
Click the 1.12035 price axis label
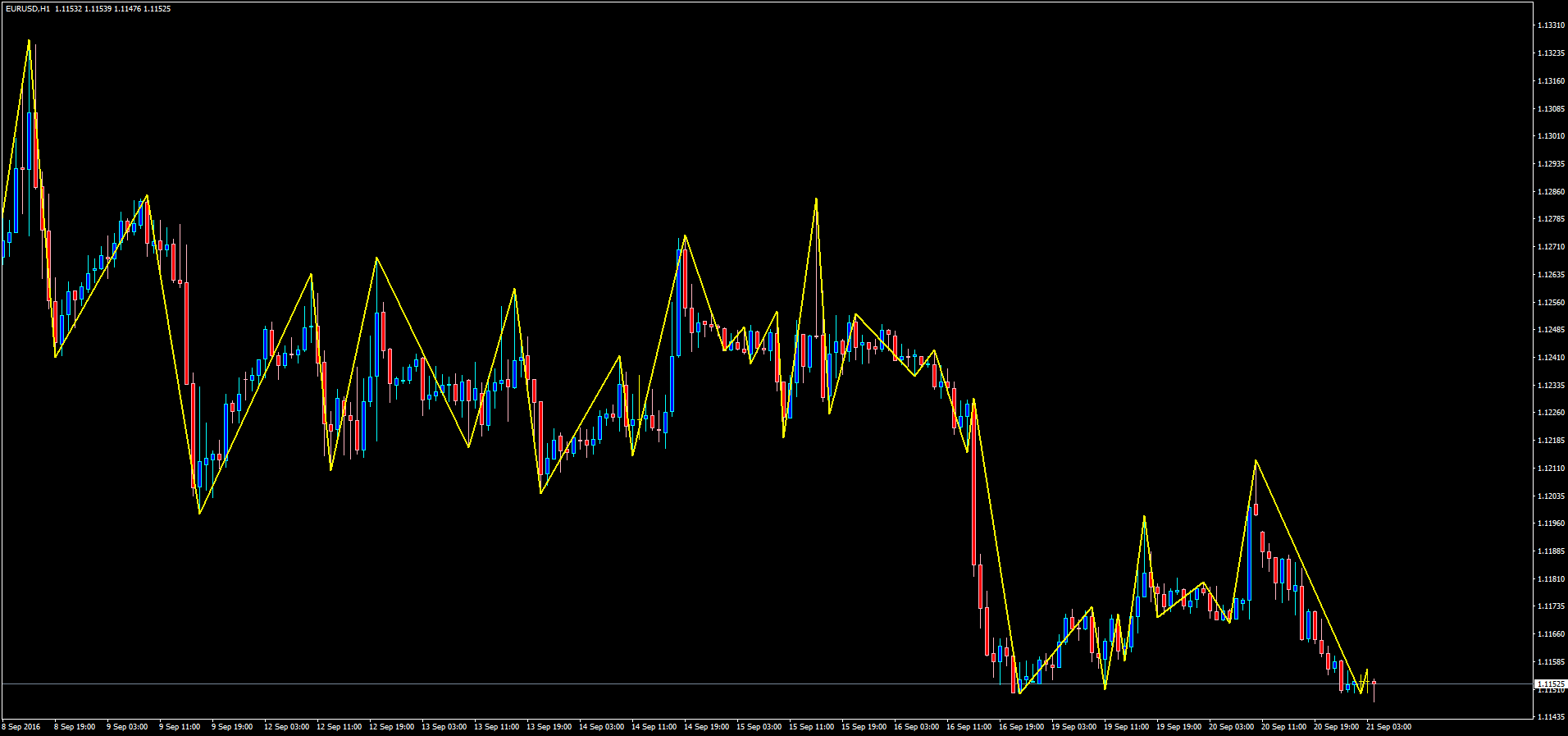[1552, 496]
